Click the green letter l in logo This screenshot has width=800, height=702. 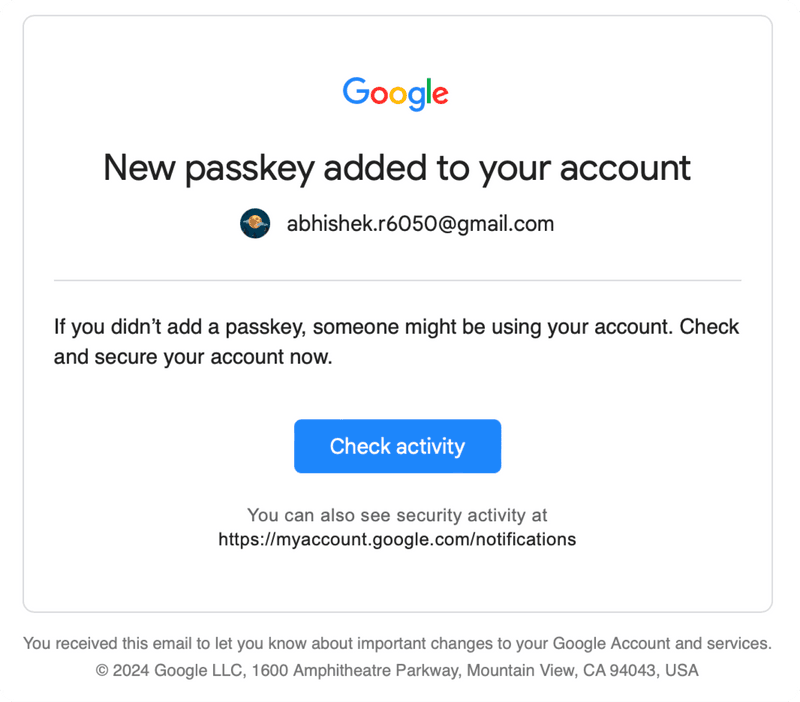(429, 91)
